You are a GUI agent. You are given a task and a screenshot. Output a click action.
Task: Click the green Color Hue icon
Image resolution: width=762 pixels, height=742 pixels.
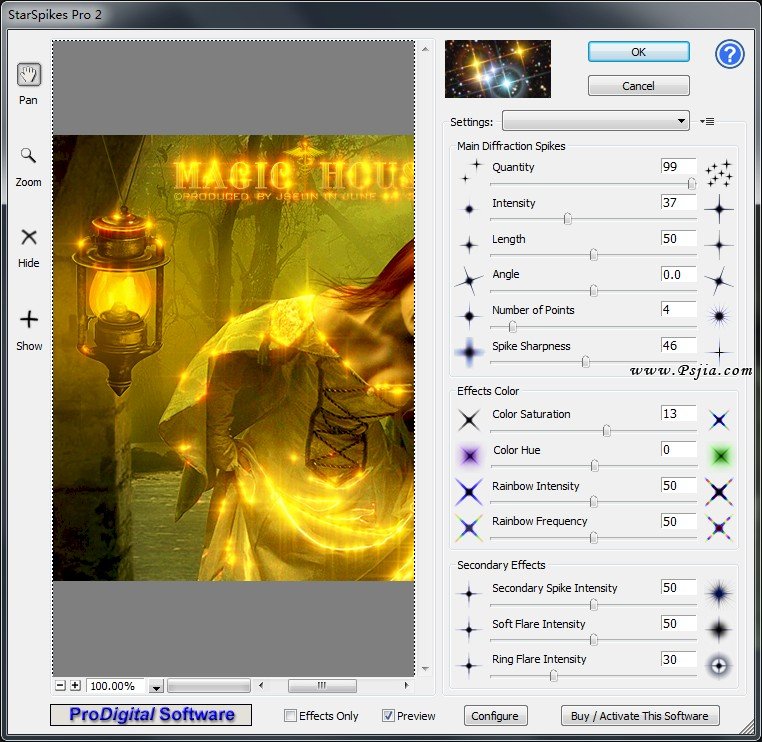(x=720, y=456)
